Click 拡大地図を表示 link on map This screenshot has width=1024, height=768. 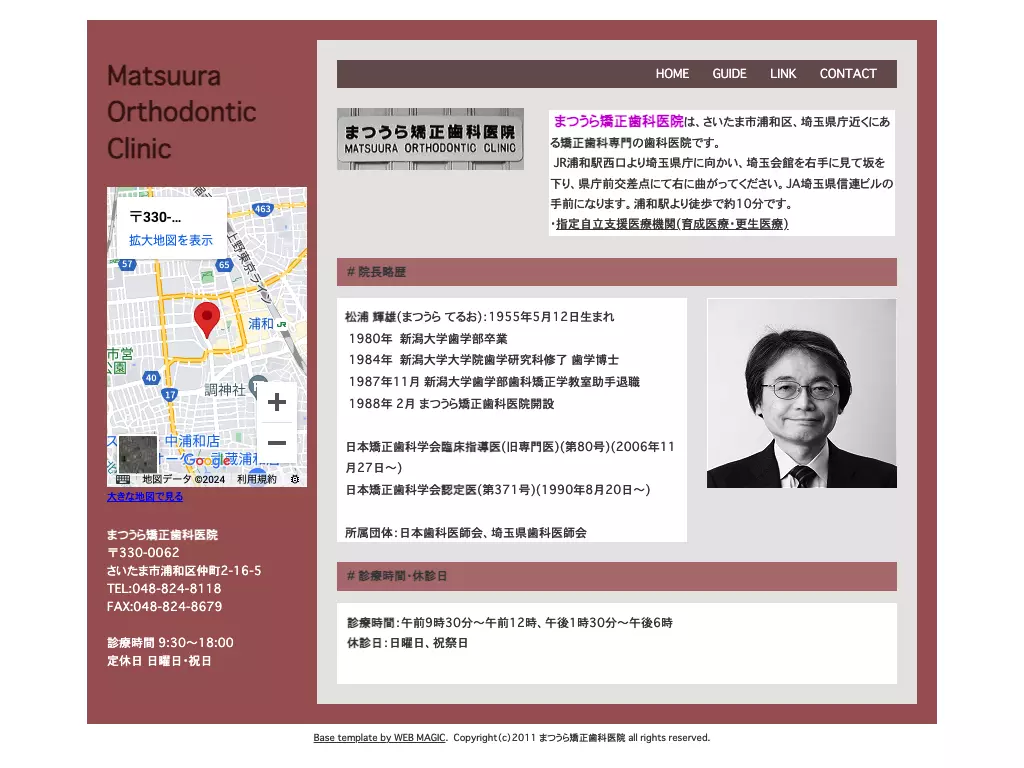[170, 240]
